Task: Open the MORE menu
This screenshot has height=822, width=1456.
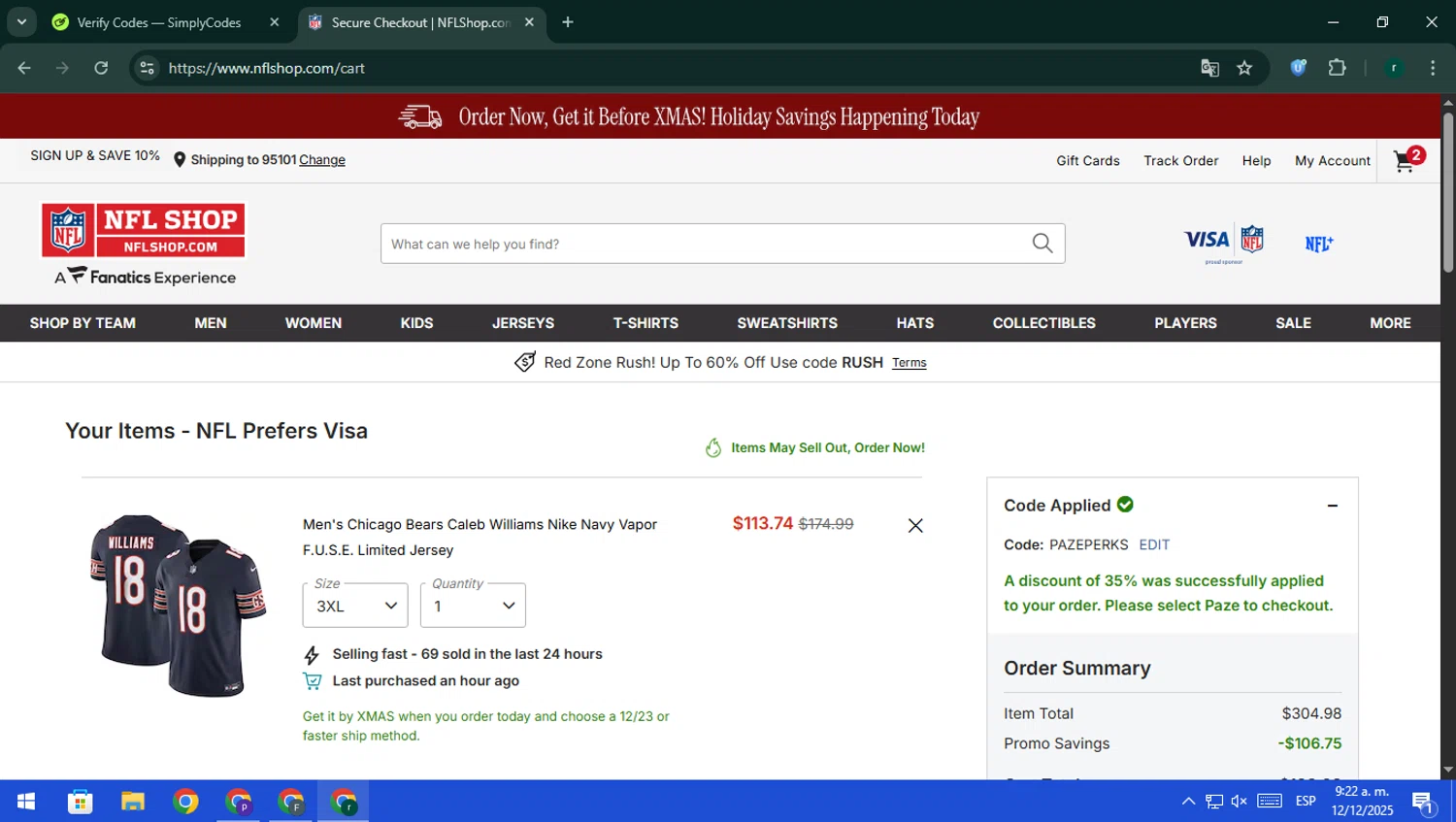Action: point(1390,323)
